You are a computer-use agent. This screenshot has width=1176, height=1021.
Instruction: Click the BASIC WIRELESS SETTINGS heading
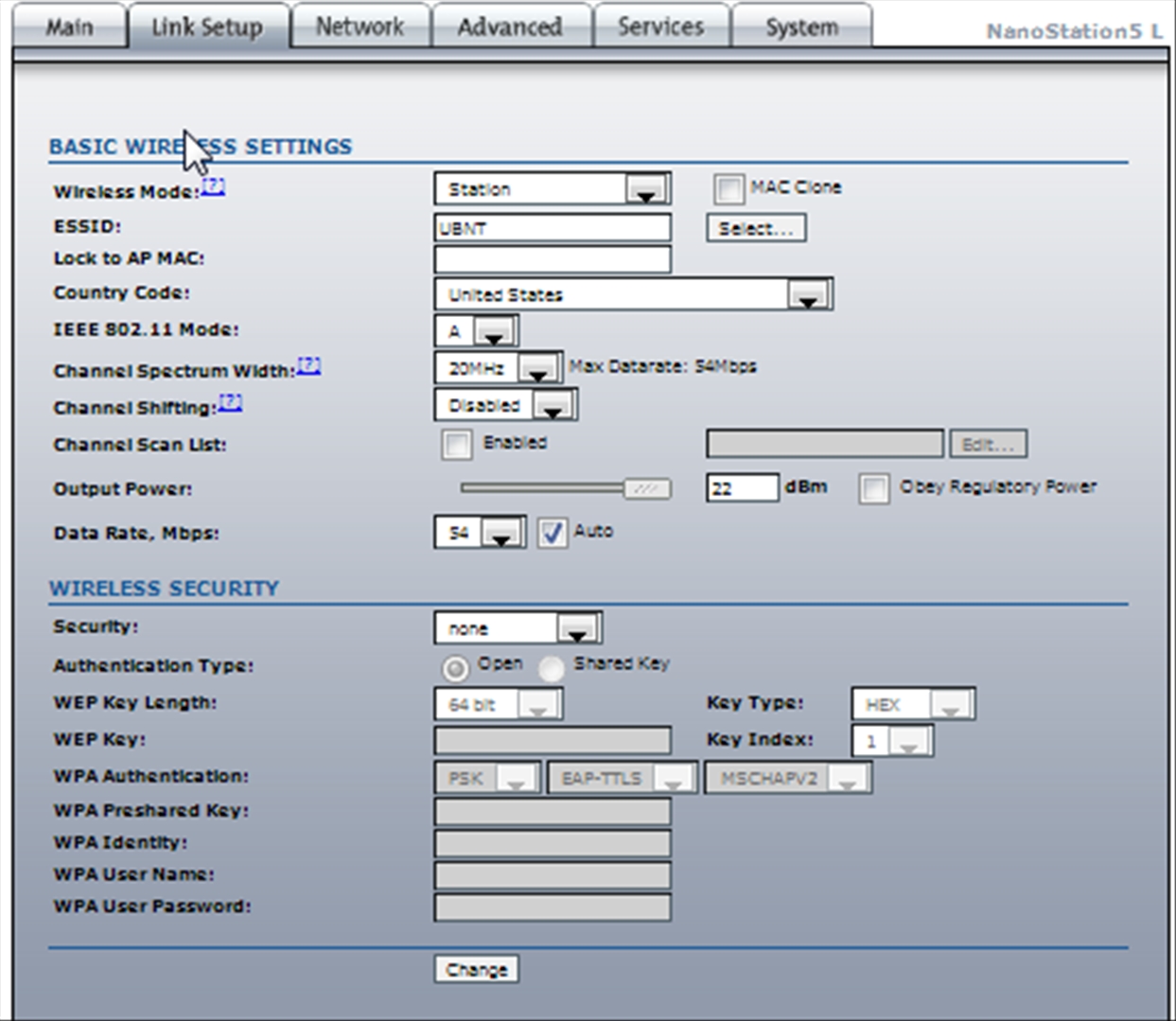point(201,147)
